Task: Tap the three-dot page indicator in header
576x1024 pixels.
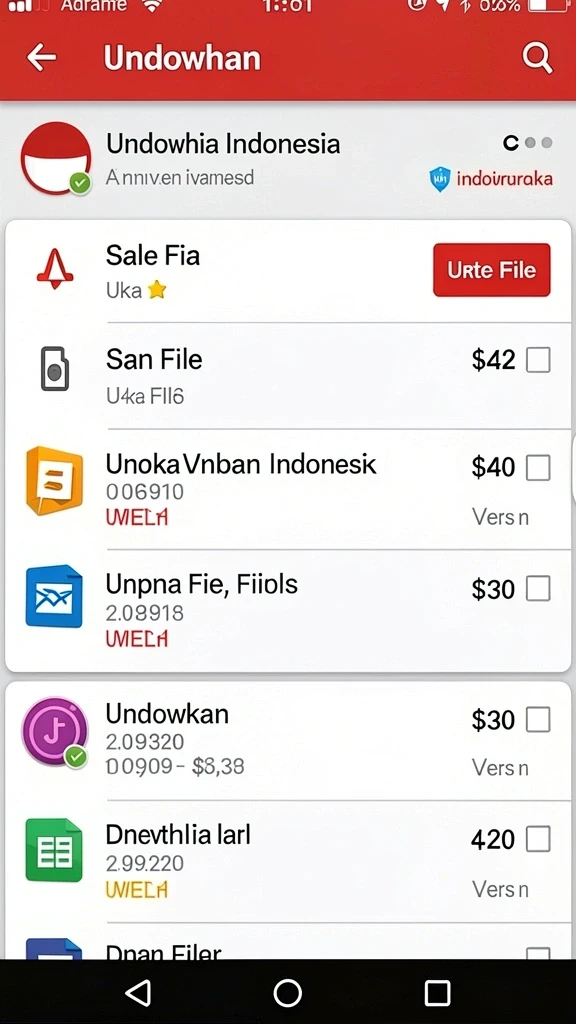Action: [x=528, y=142]
